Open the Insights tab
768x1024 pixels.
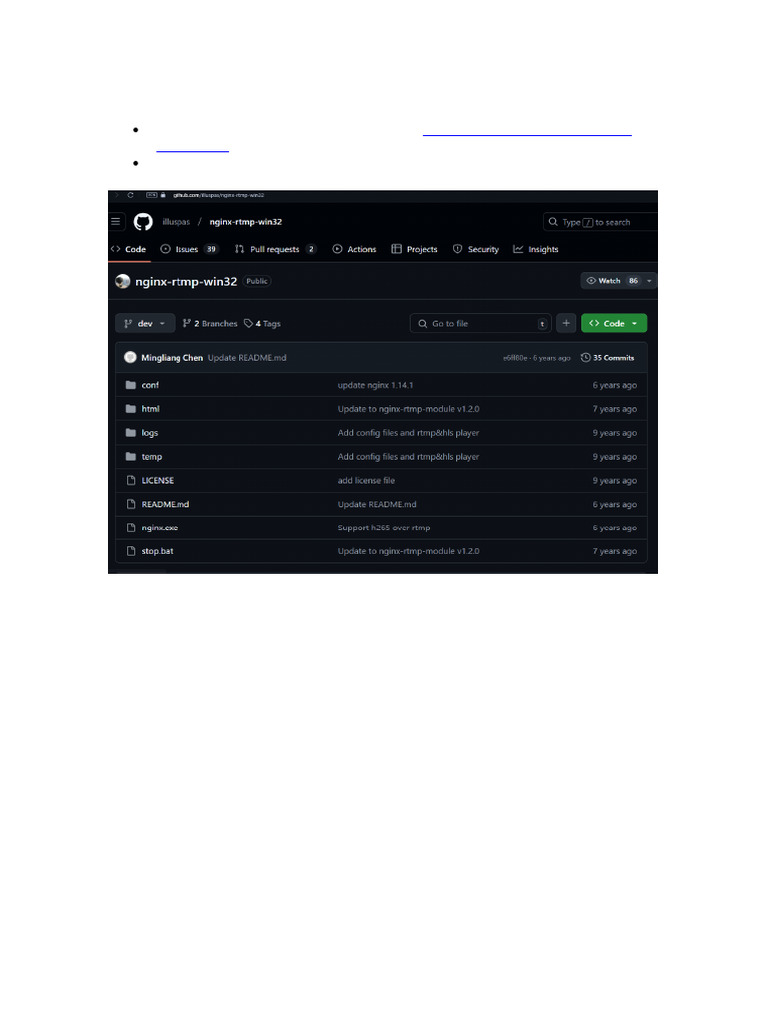(x=536, y=249)
